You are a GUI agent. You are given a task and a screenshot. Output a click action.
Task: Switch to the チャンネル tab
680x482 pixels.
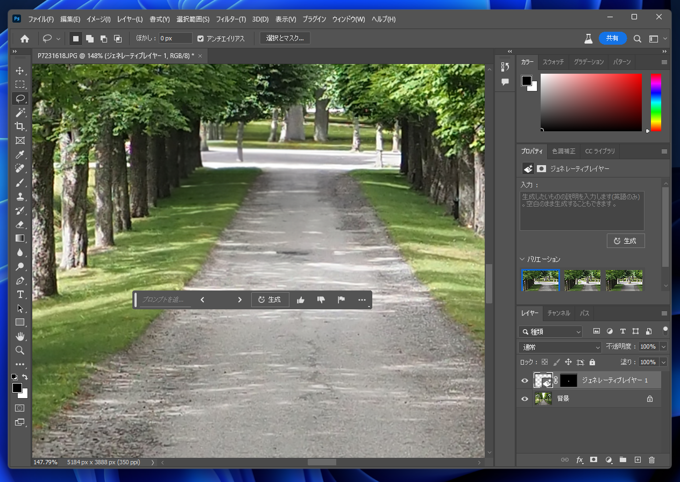pos(558,314)
